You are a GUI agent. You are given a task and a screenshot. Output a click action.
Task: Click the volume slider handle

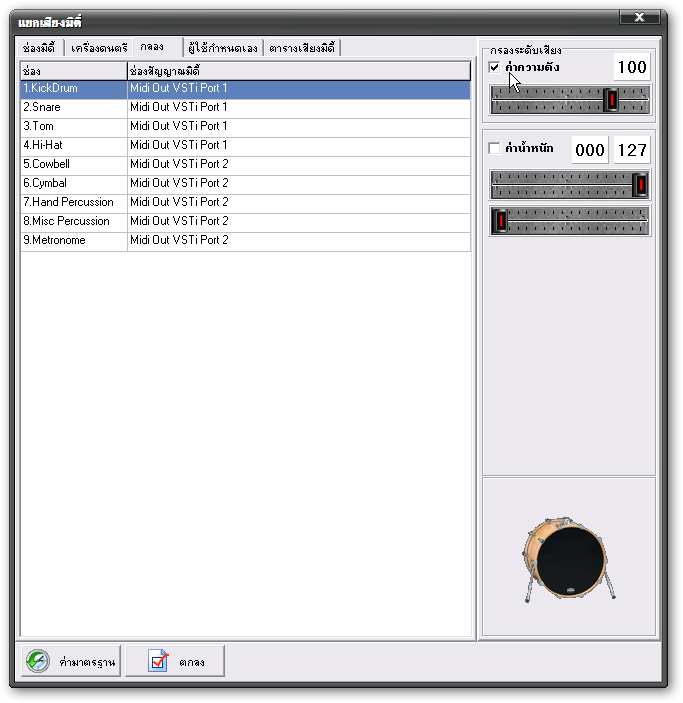(x=611, y=100)
